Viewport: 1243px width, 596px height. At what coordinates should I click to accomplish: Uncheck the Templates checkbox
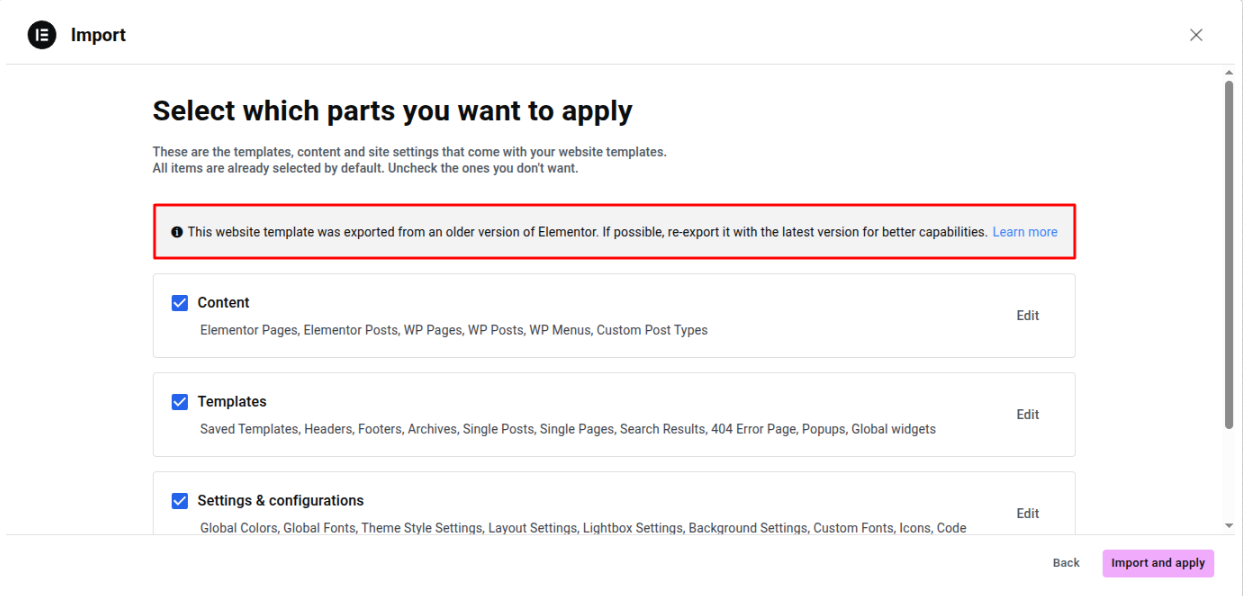coord(180,402)
